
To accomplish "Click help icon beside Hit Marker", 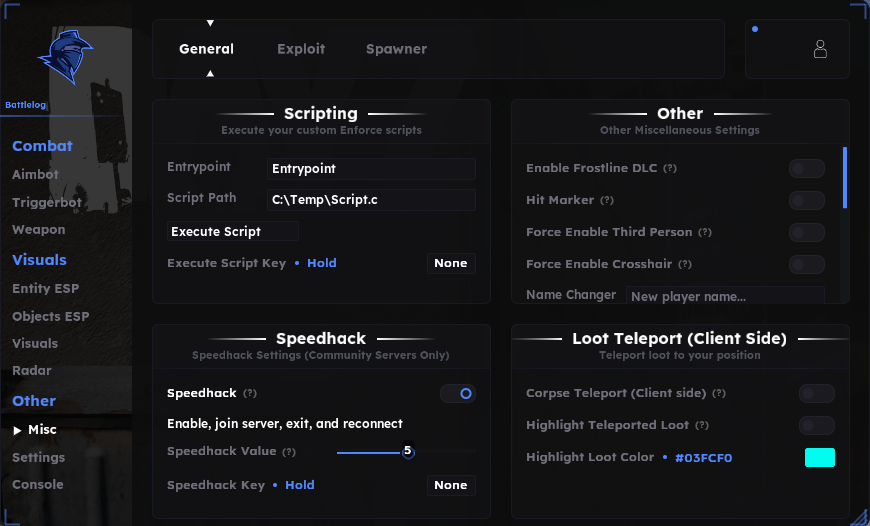I will 607,200.
